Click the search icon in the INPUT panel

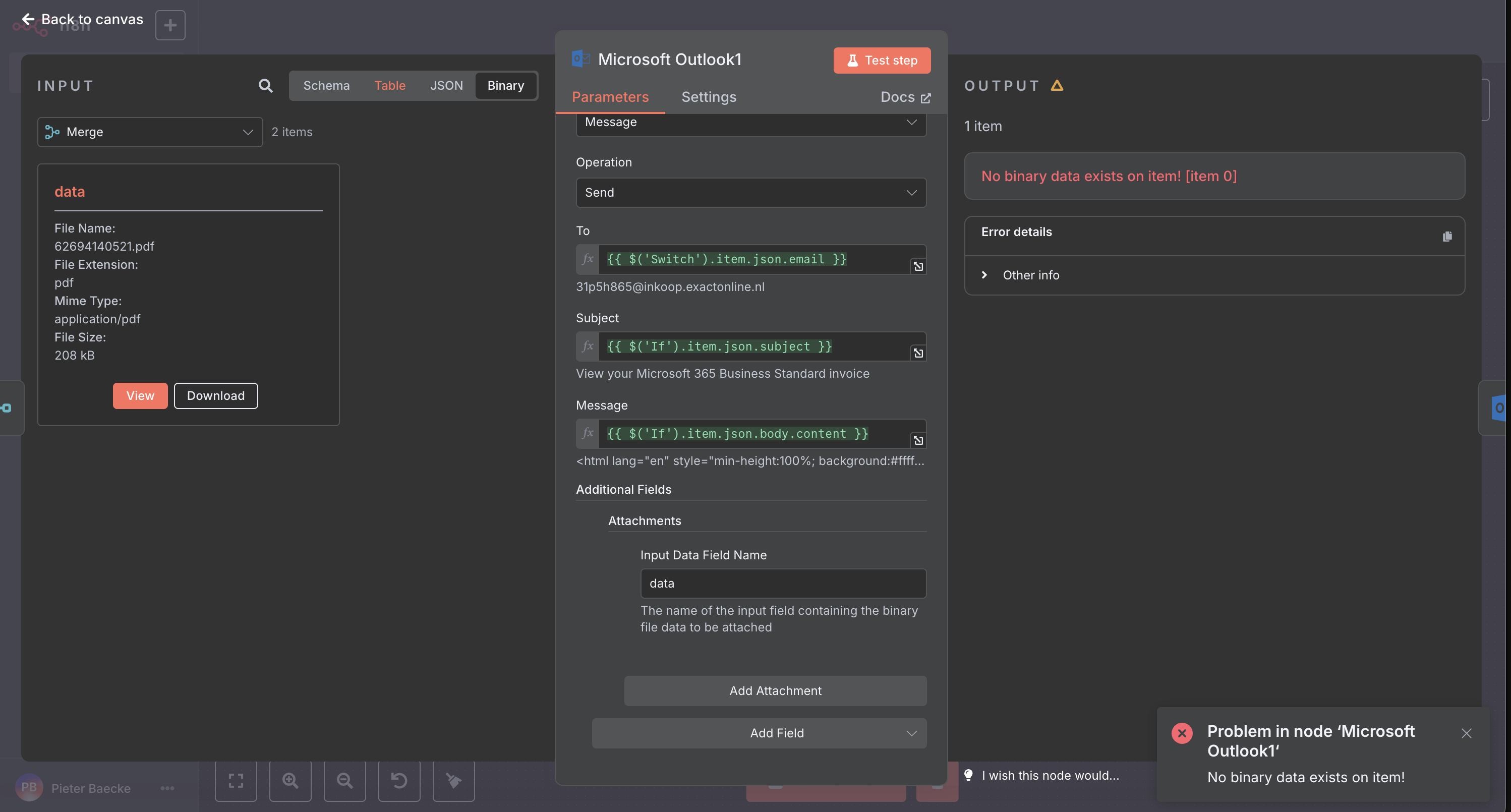265,86
